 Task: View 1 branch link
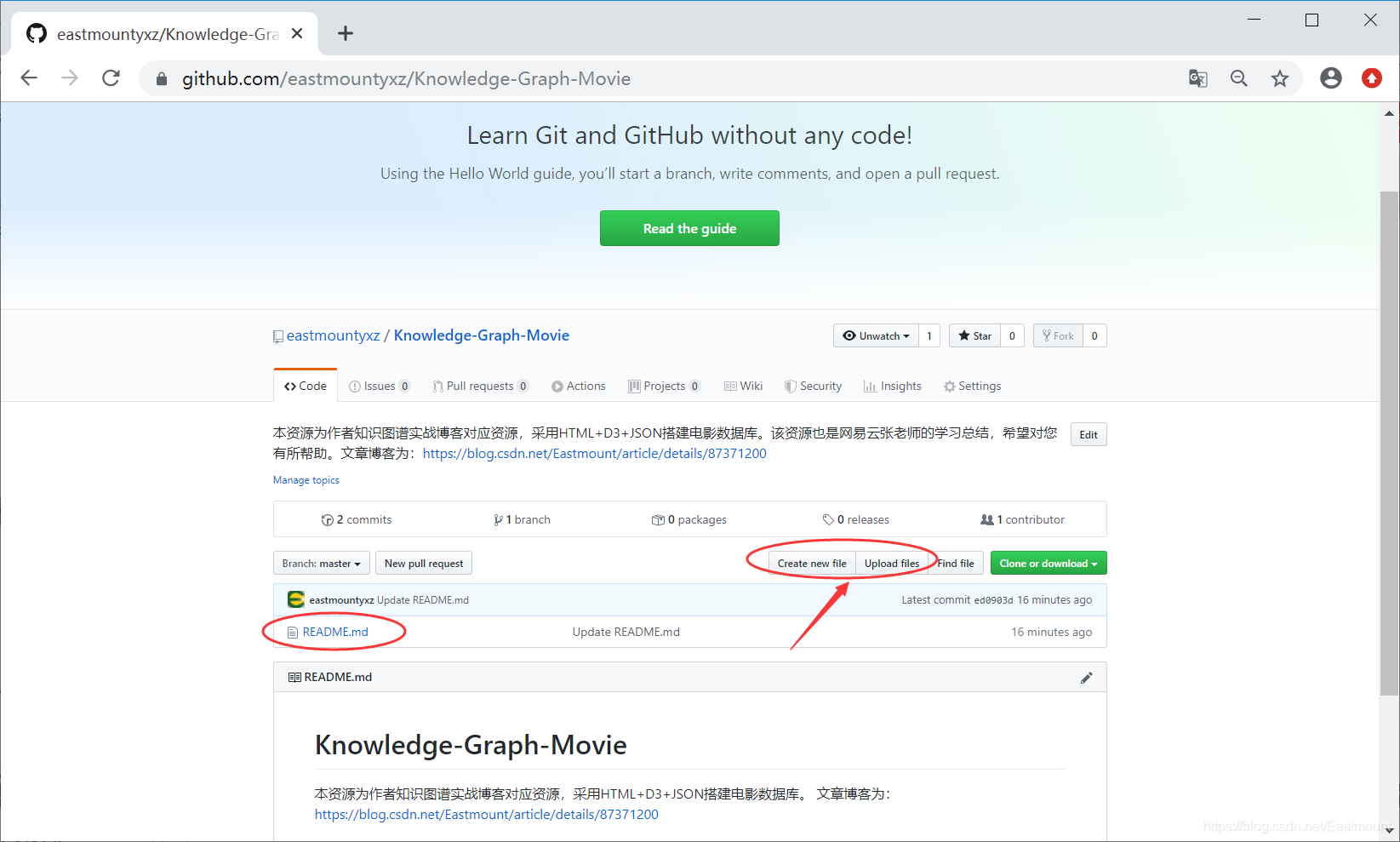click(x=523, y=519)
